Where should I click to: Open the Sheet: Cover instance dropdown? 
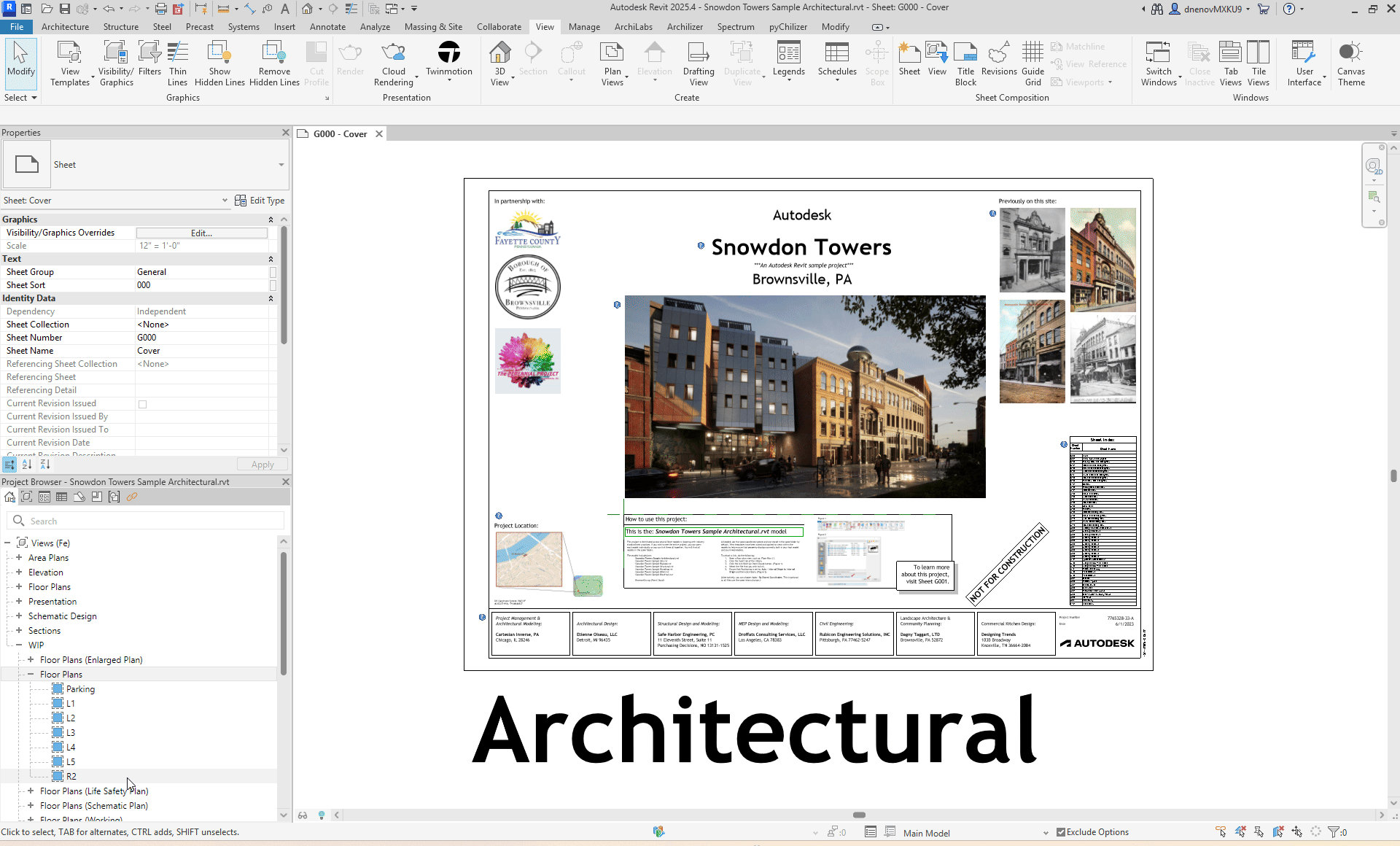[225, 201]
